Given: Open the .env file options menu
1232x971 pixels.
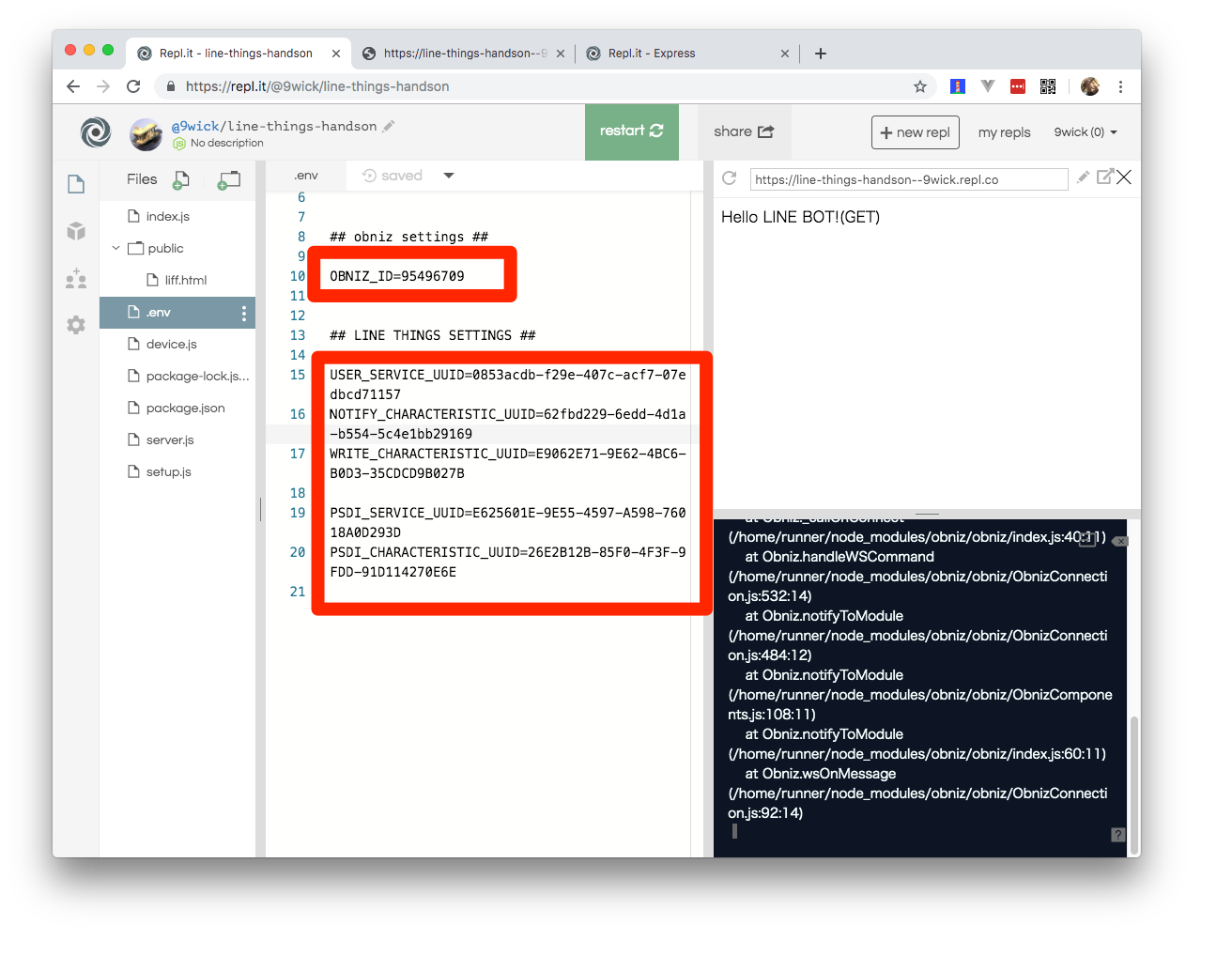Looking at the screenshot, I should tap(244, 313).
